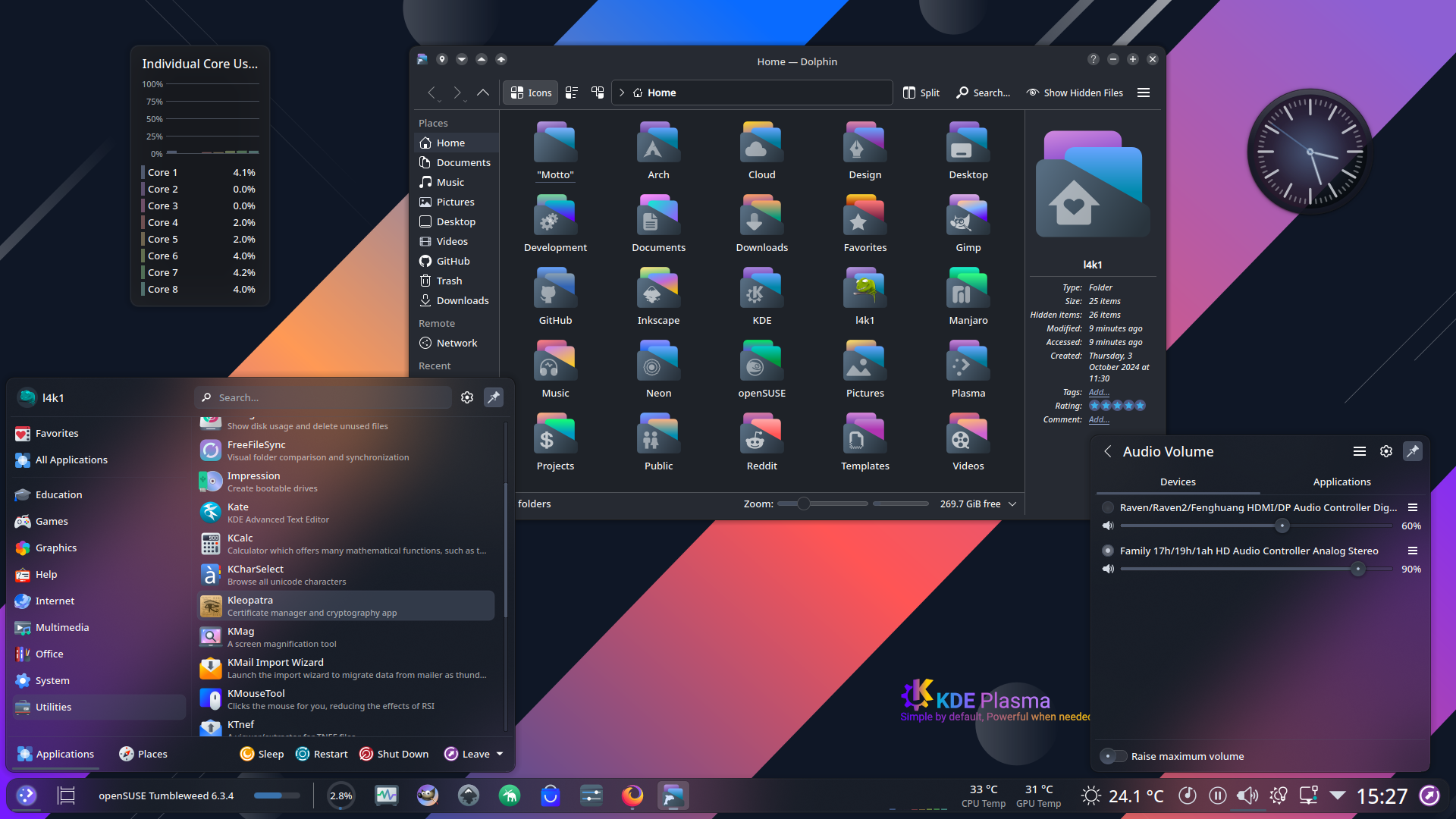Click Add tags link in info panel

click(1099, 392)
